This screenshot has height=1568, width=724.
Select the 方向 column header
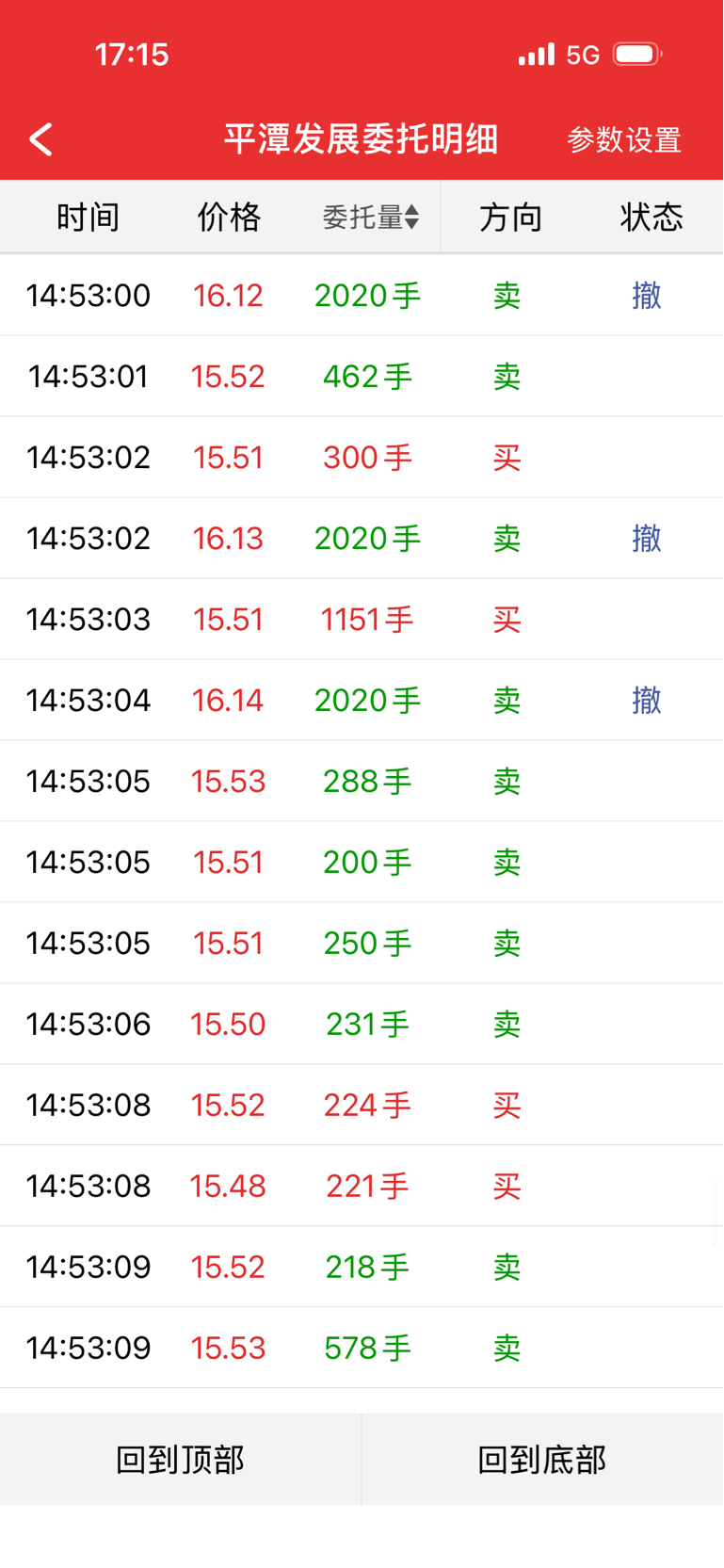510,218
